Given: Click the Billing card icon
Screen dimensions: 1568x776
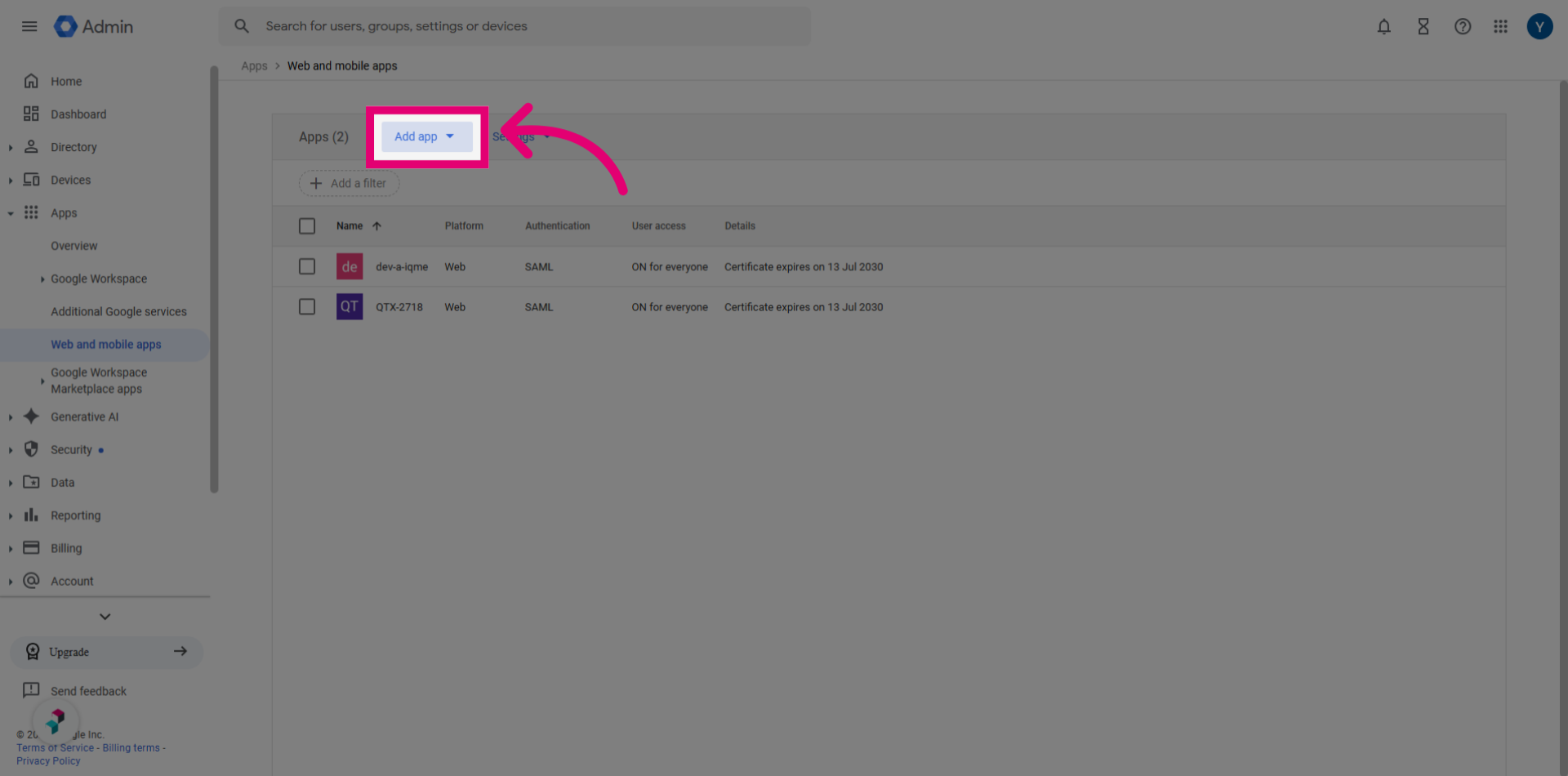Looking at the screenshot, I should coord(31,547).
